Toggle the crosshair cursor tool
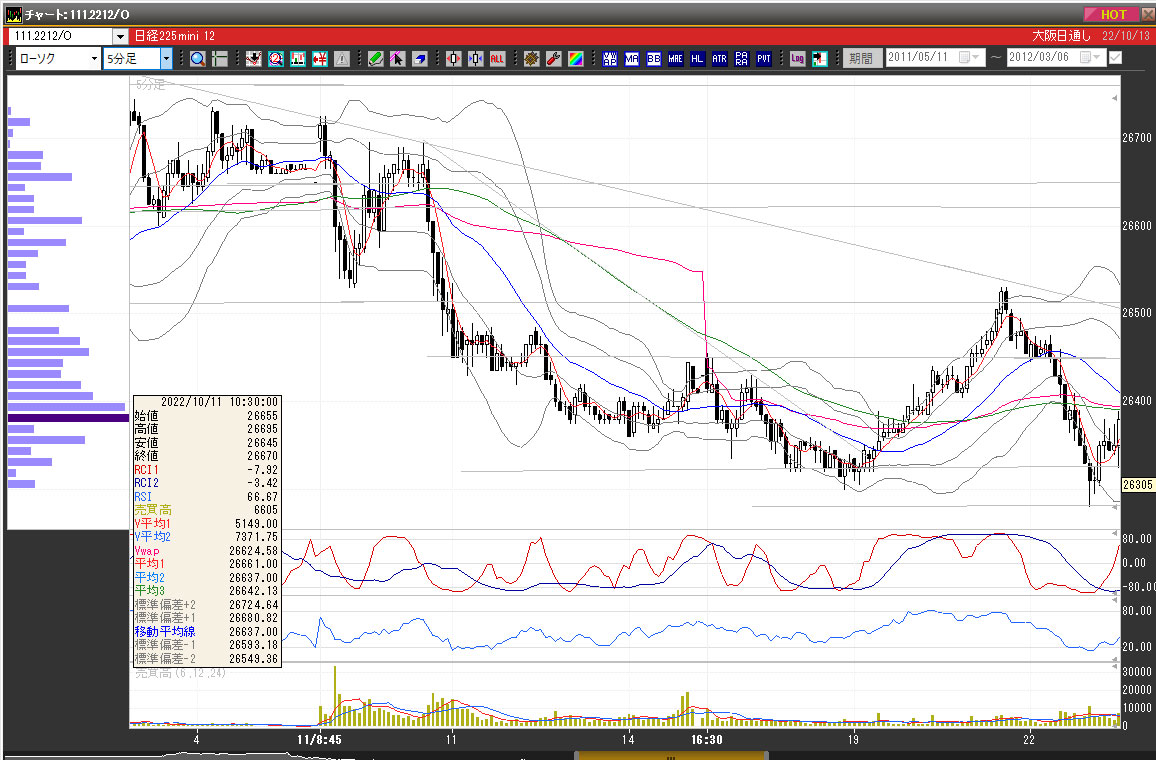Screen dimensions: 1156x760 [x=220, y=59]
